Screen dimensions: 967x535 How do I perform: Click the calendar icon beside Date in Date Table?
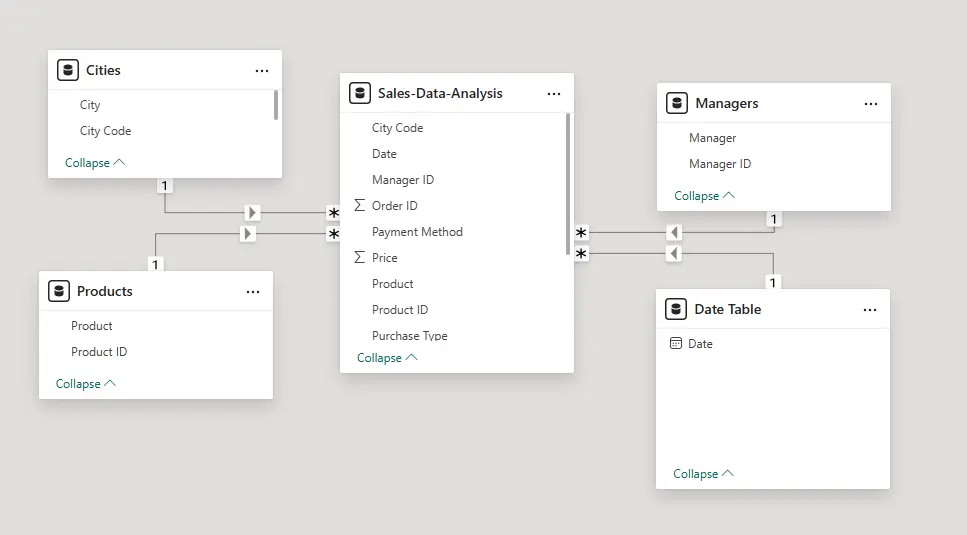[676, 343]
